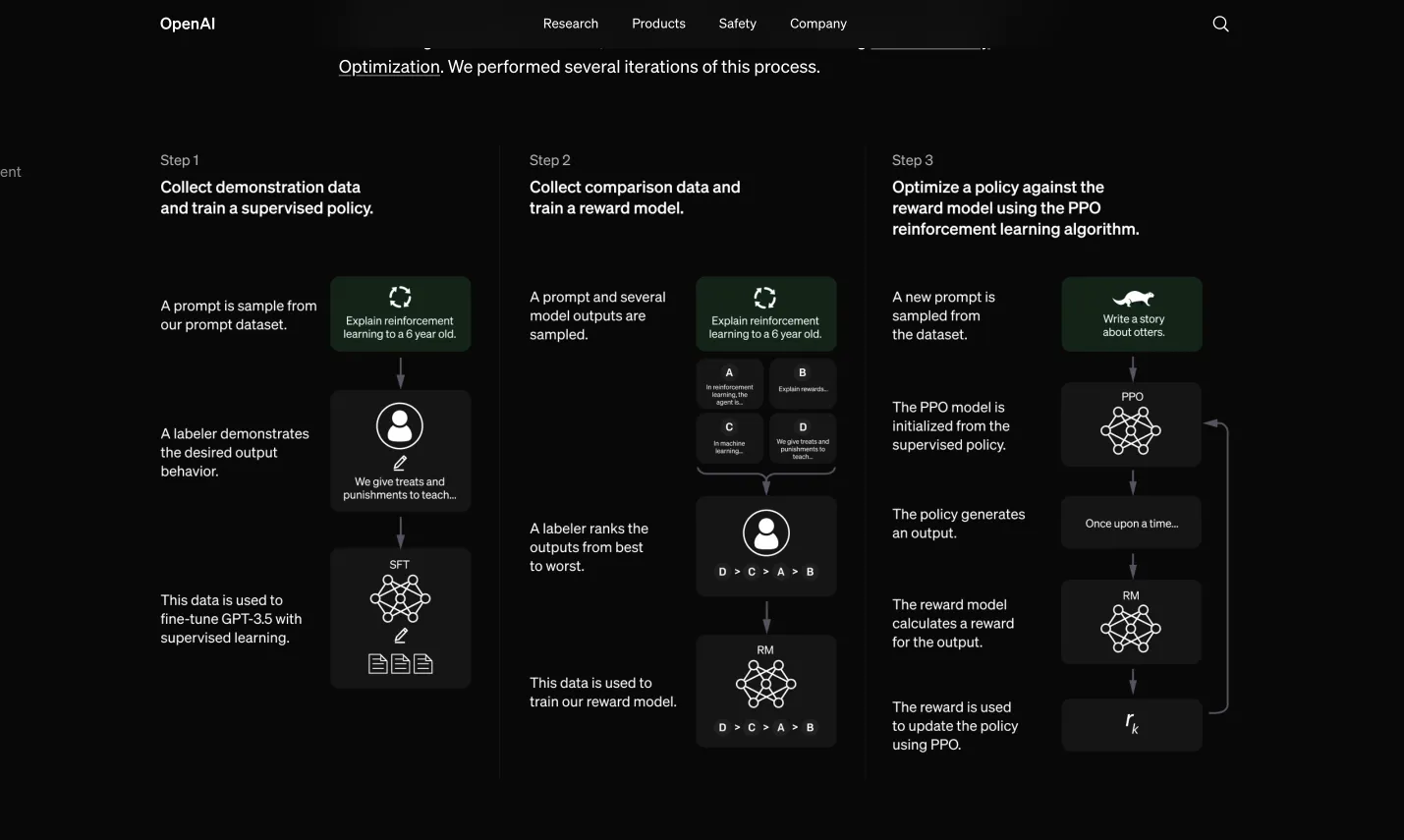Click the middle document icon under SFT
1404x840 pixels.
pos(400,664)
